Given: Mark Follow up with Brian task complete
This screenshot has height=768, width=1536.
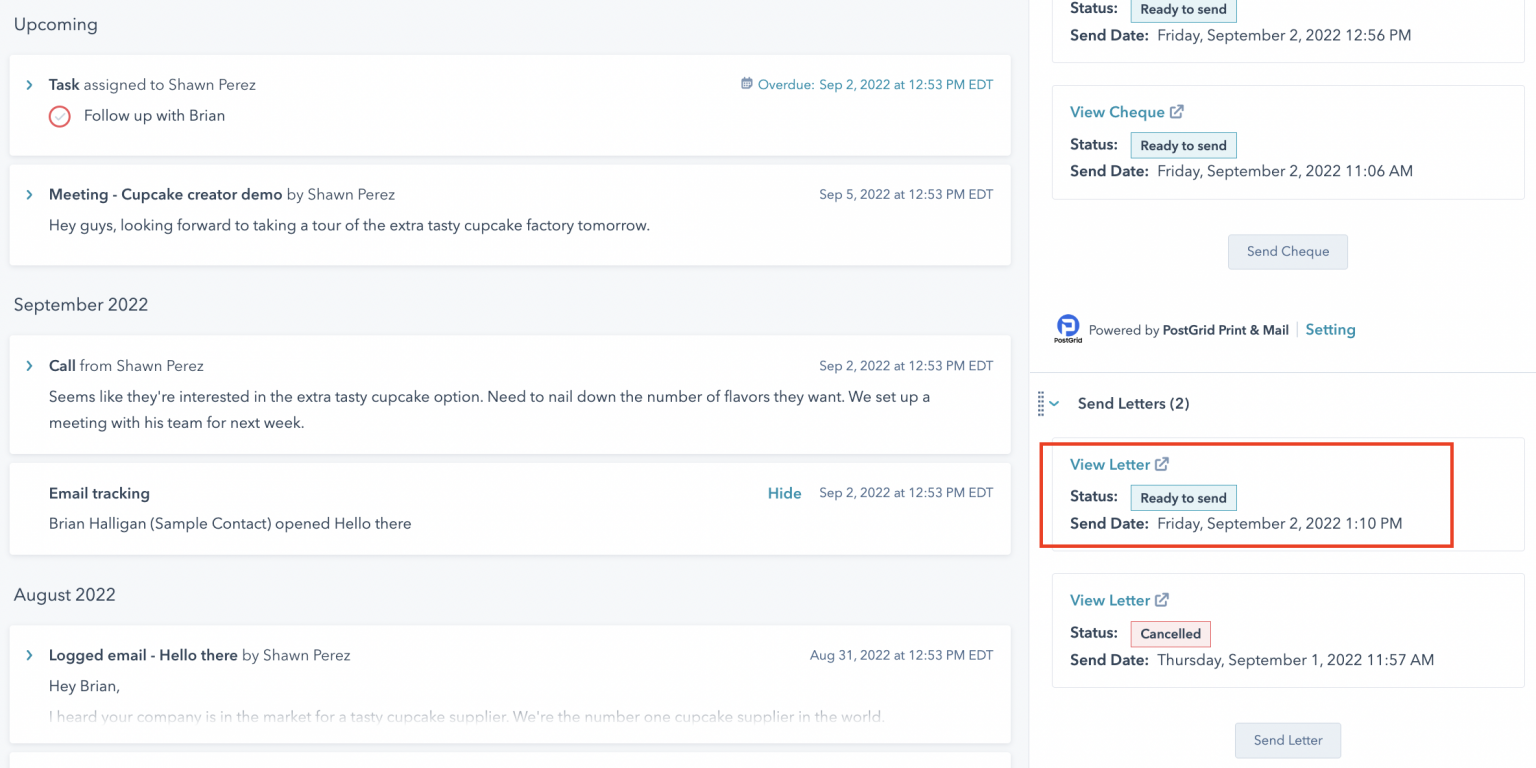Looking at the screenshot, I should 60,116.
